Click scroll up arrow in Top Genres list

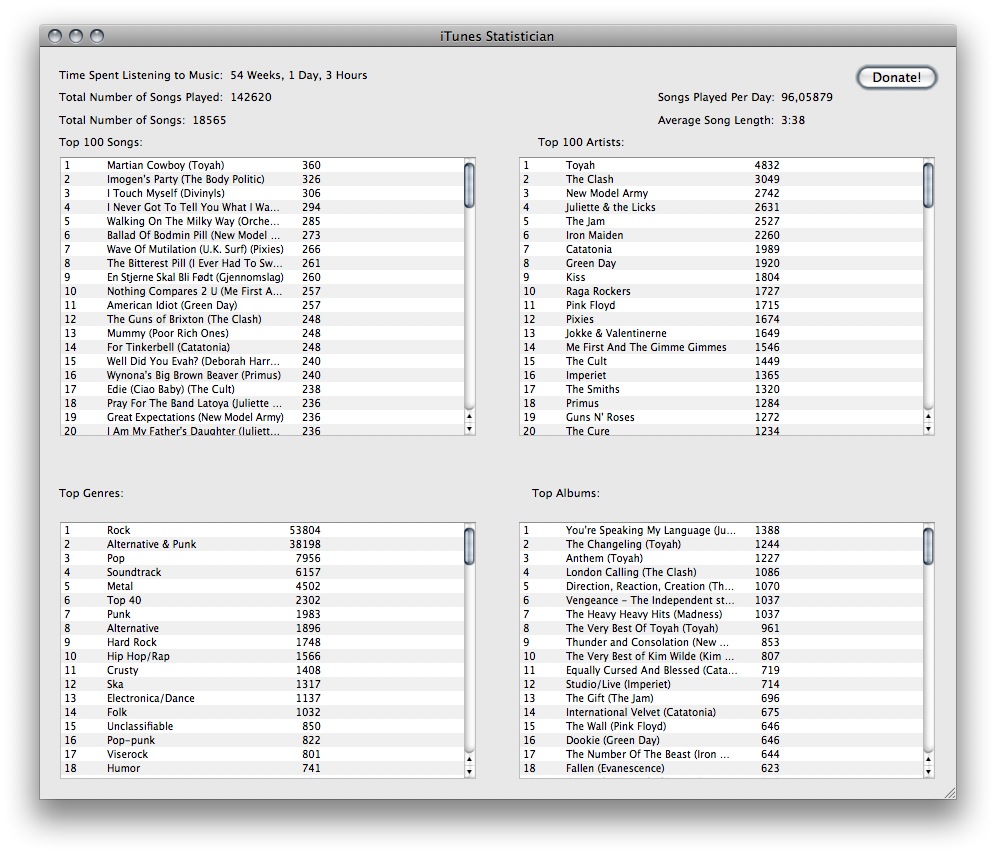pos(469,759)
